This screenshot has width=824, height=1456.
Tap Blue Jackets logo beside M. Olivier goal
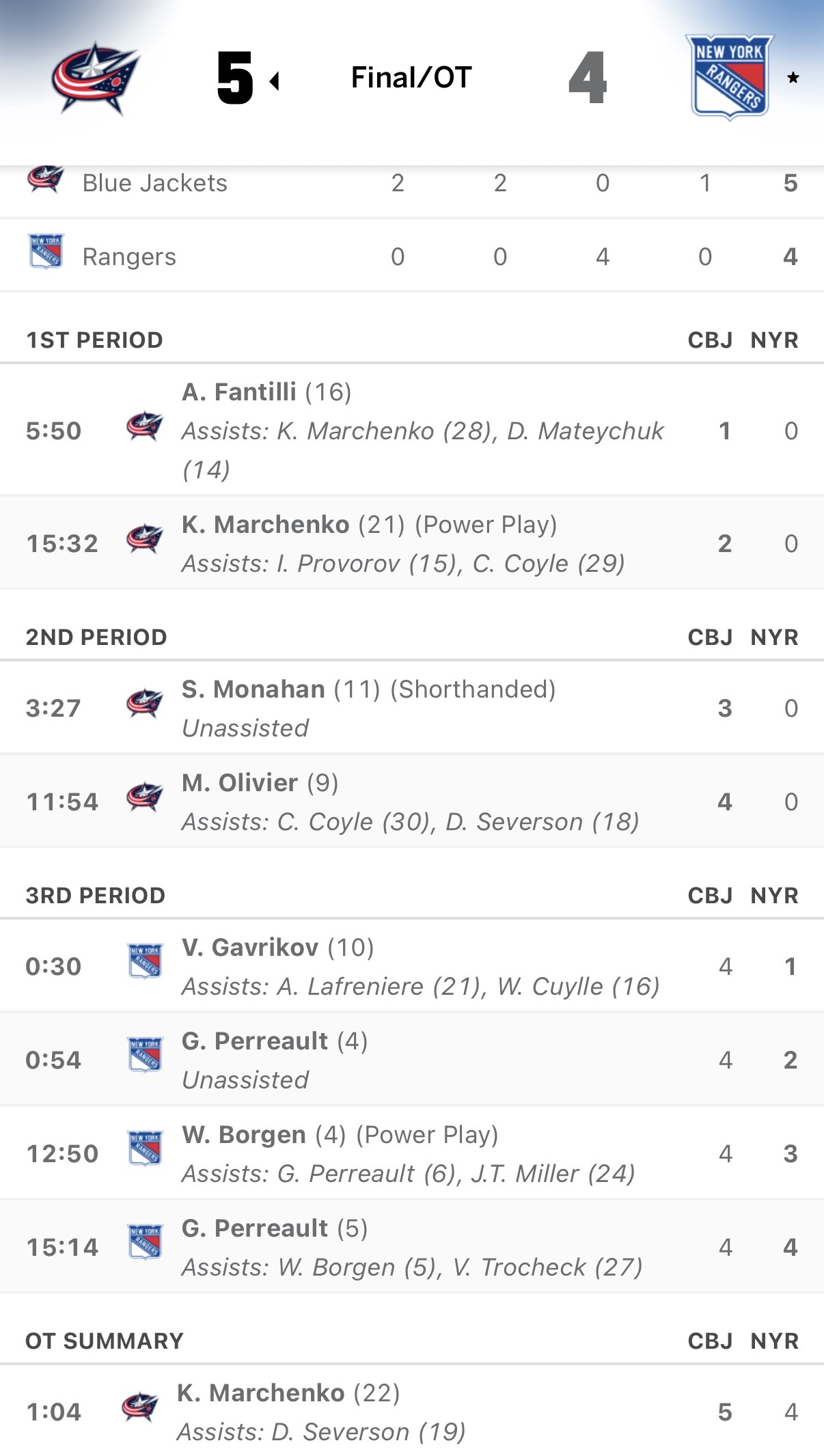[145, 797]
